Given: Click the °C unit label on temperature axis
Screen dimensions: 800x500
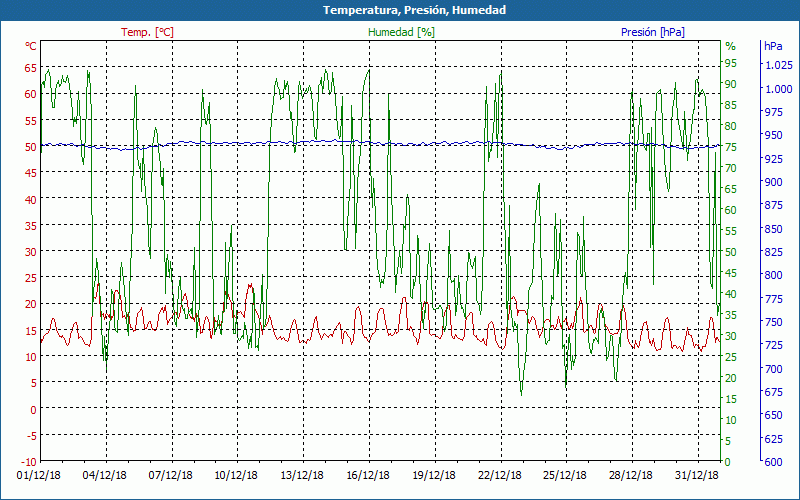Looking at the screenshot, I should (31, 46).
